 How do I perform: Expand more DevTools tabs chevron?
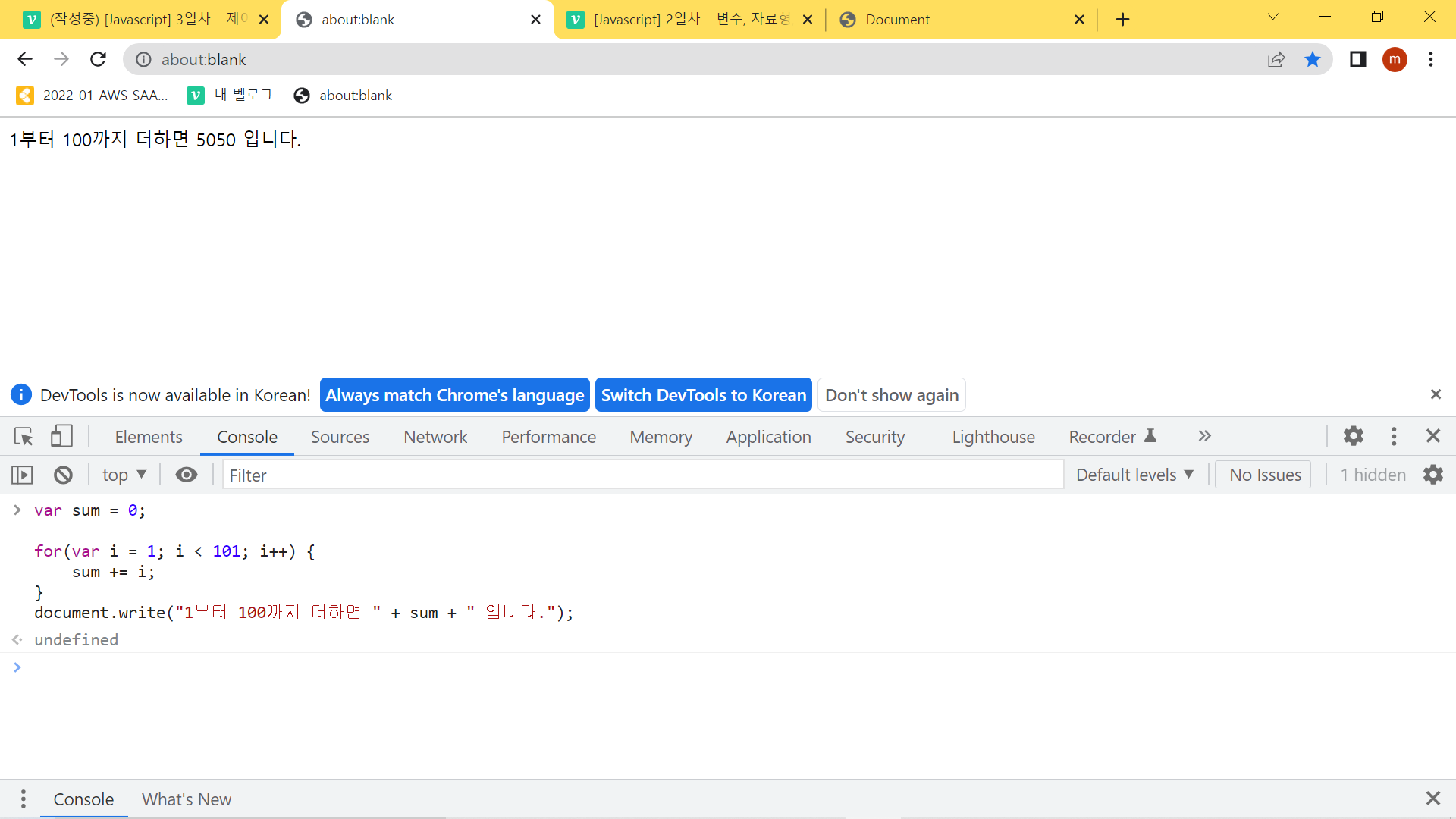coord(1204,436)
